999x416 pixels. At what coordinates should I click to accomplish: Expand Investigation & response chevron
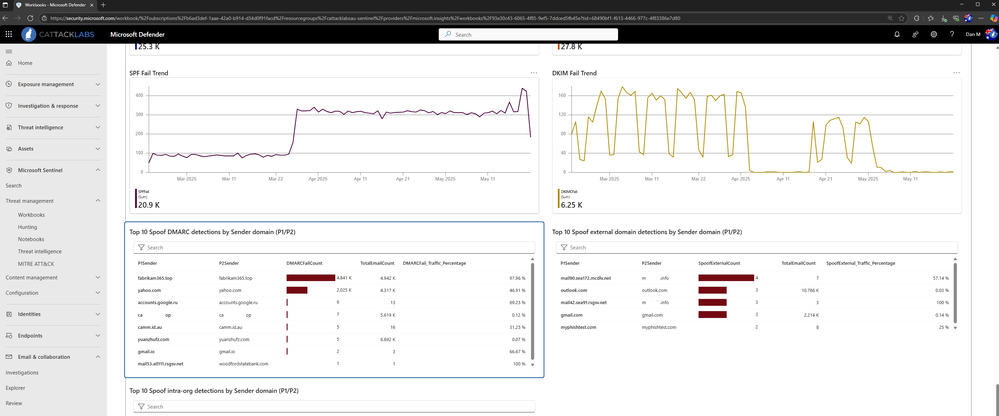[97, 106]
